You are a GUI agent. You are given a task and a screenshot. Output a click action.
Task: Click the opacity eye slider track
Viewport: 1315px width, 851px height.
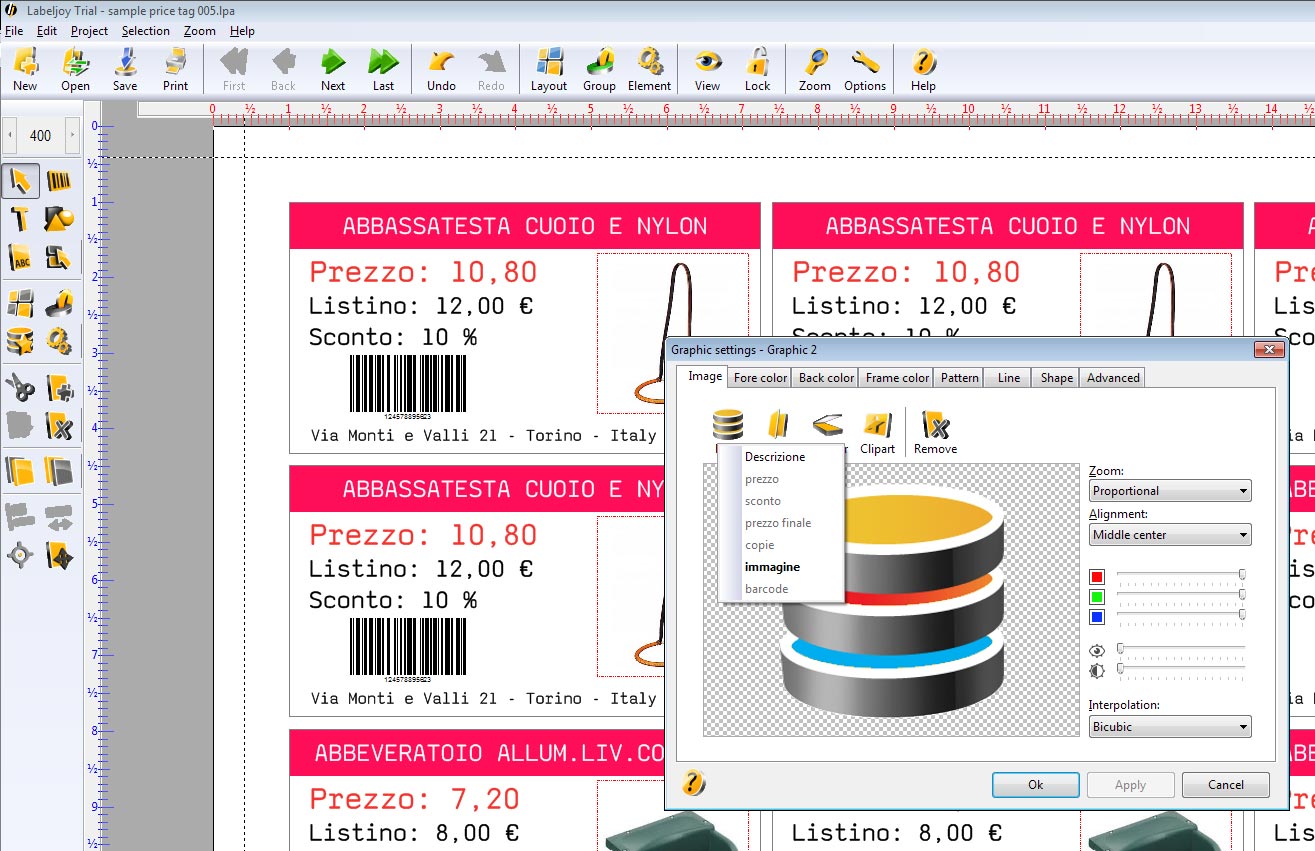(1181, 649)
